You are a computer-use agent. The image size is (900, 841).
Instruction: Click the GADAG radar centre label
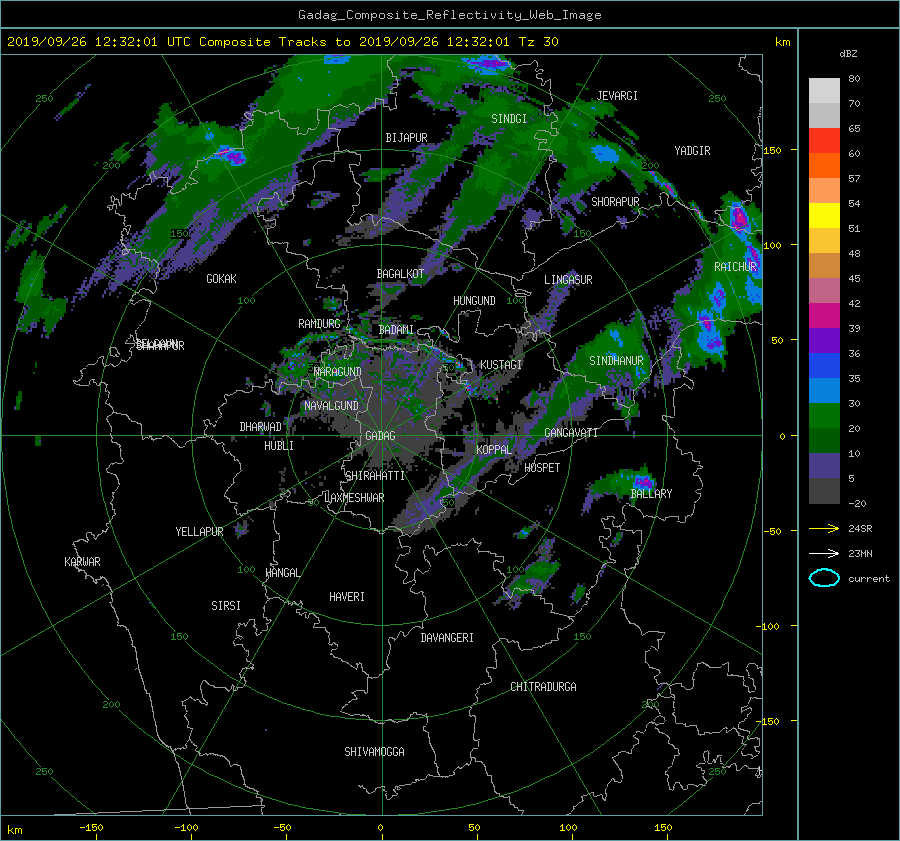click(381, 436)
